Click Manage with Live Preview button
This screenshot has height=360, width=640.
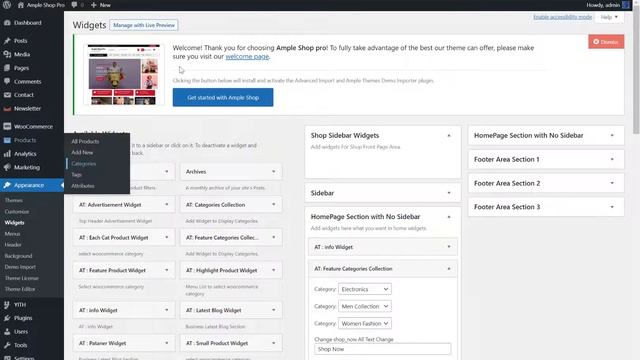pos(144,25)
